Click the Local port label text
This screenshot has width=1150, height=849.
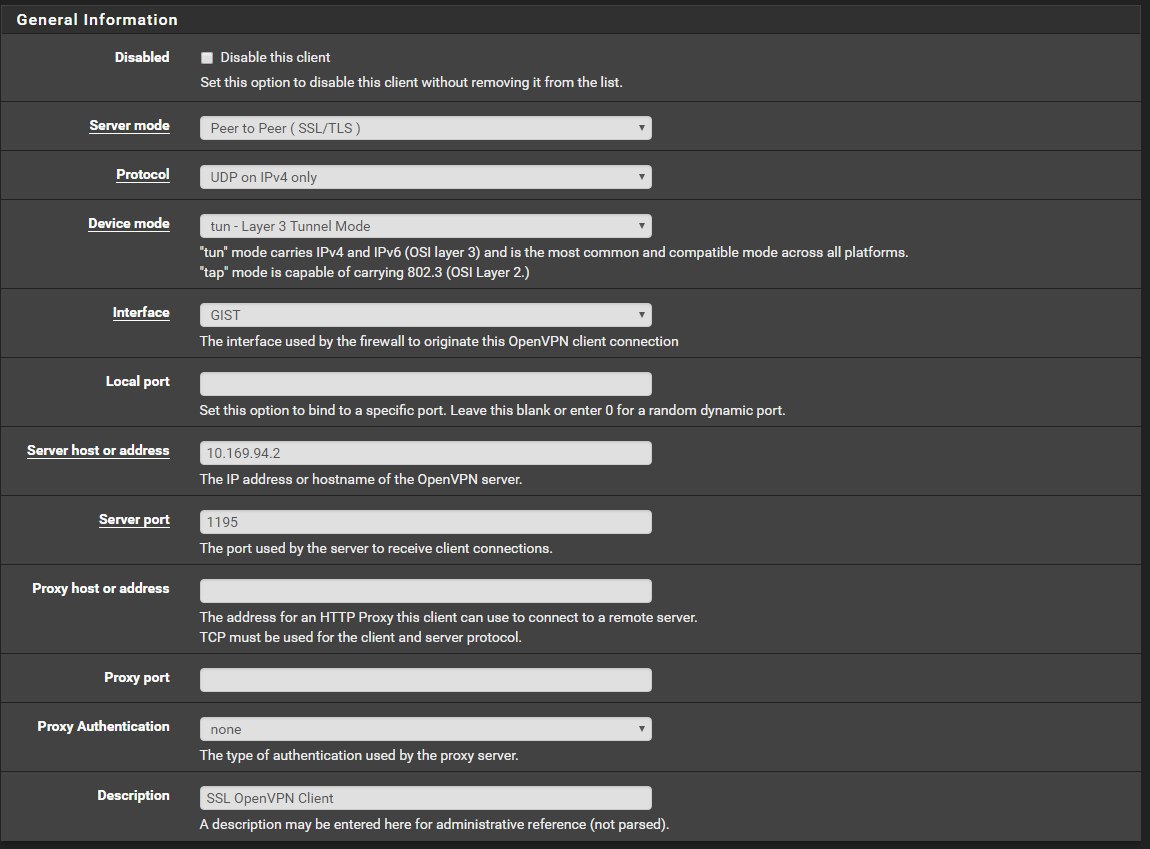[x=137, y=381]
